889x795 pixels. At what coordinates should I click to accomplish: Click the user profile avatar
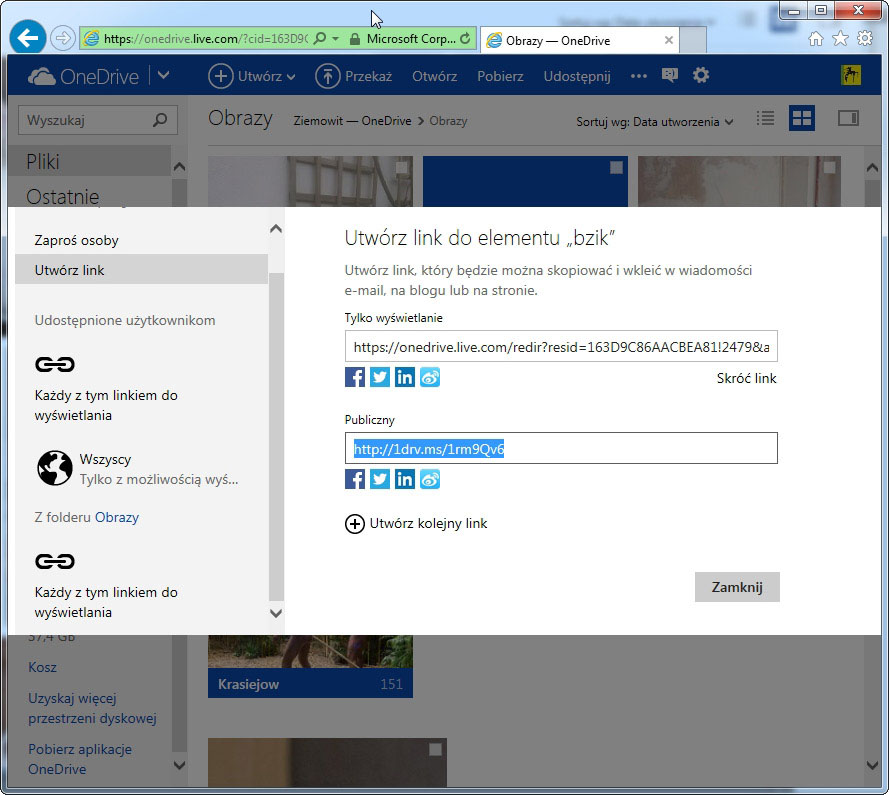pyautogui.click(x=850, y=75)
